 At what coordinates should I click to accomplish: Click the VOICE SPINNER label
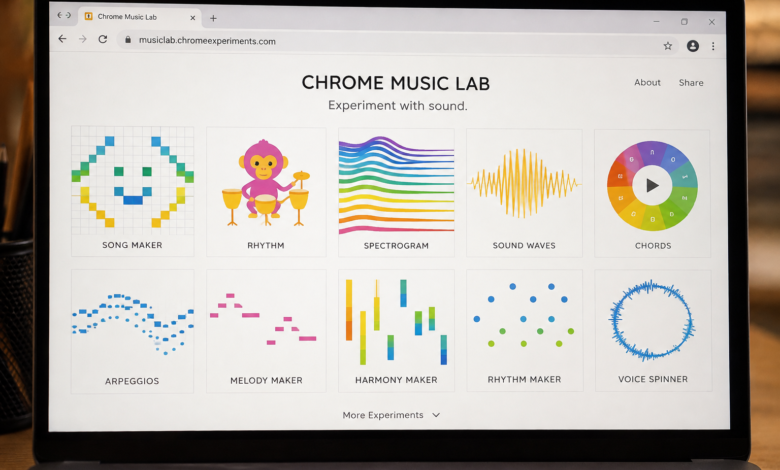click(x=653, y=379)
